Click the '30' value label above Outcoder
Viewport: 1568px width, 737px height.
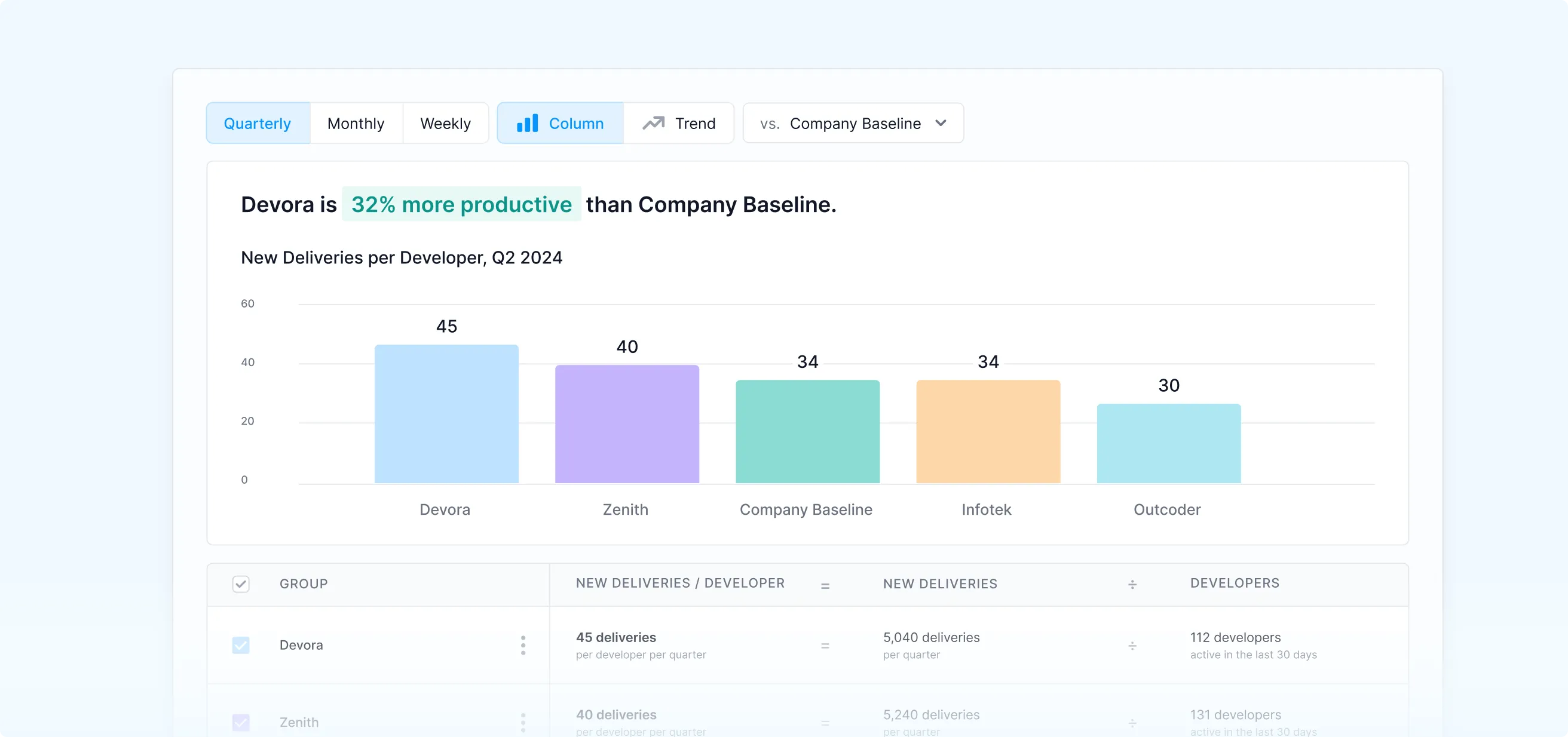point(1169,385)
